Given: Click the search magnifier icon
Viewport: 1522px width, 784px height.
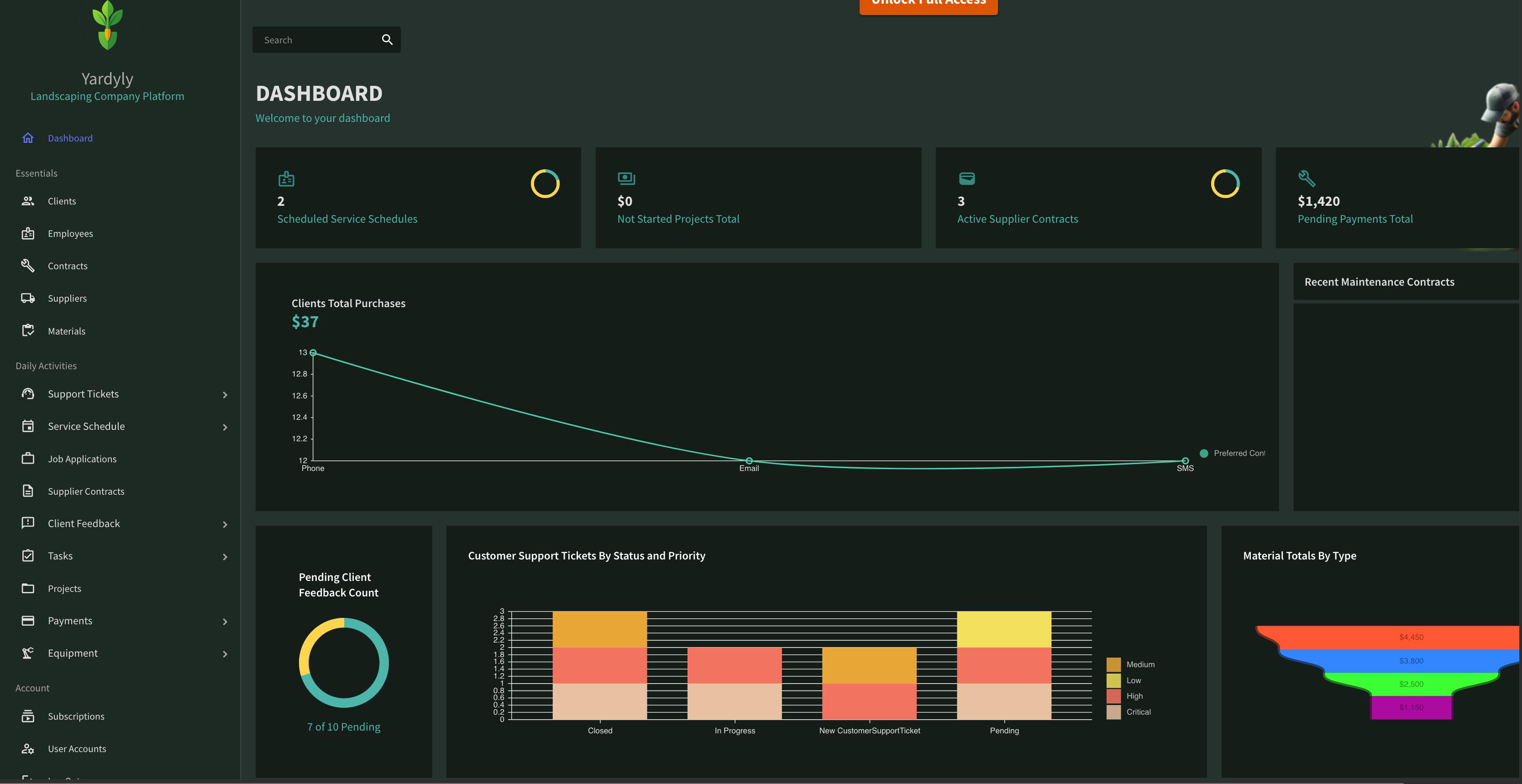Looking at the screenshot, I should click(387, 40).
